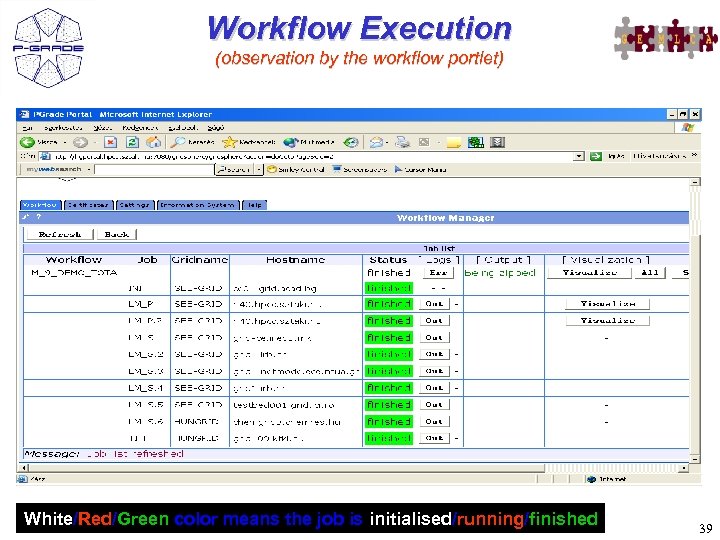This screenshot has width=720, height=540.
Task: Select the Workflow portal tab
Action: click(40, 205)
